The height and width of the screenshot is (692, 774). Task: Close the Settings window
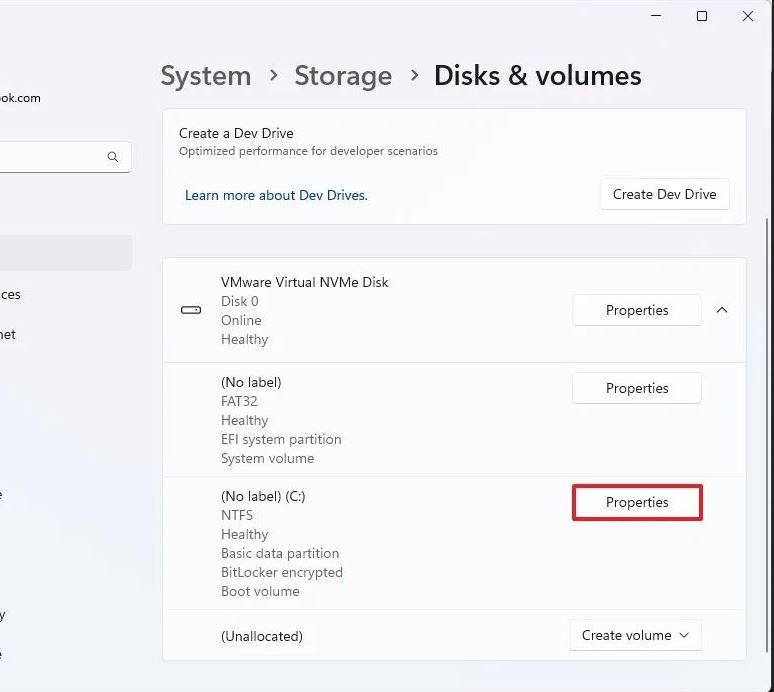pos(748,16)
